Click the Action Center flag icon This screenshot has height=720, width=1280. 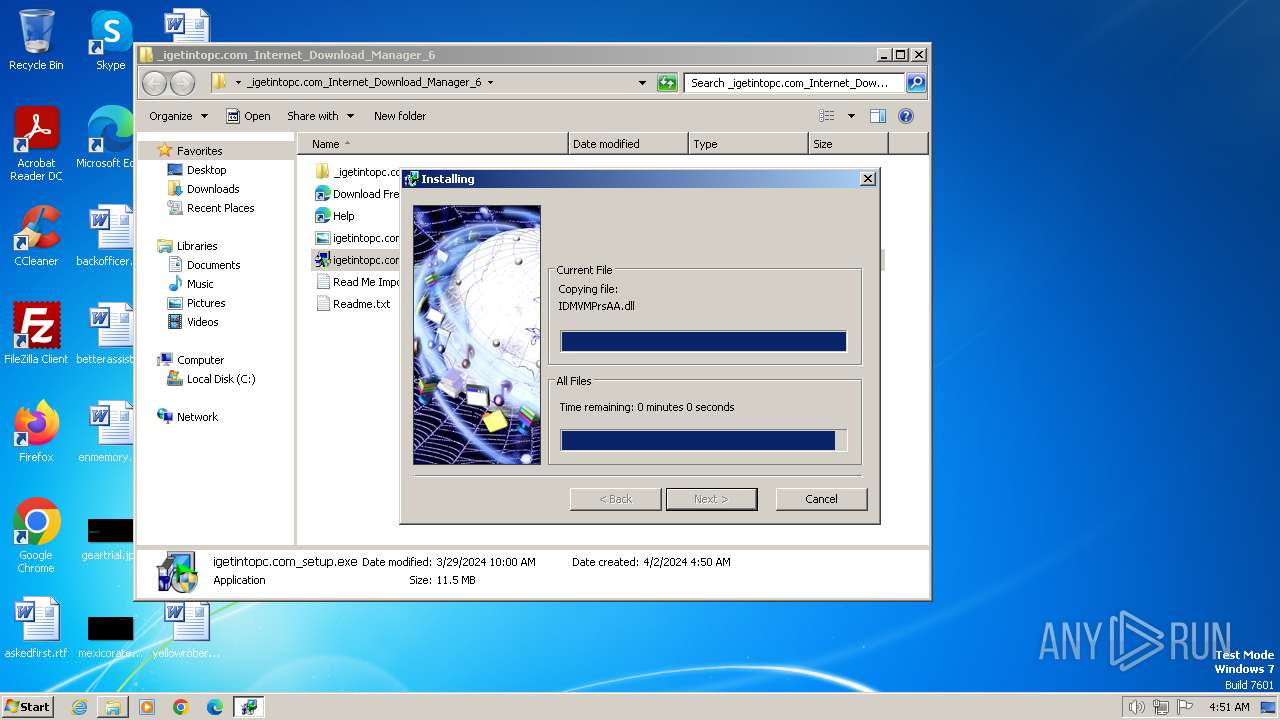[x=1185, y=707]
